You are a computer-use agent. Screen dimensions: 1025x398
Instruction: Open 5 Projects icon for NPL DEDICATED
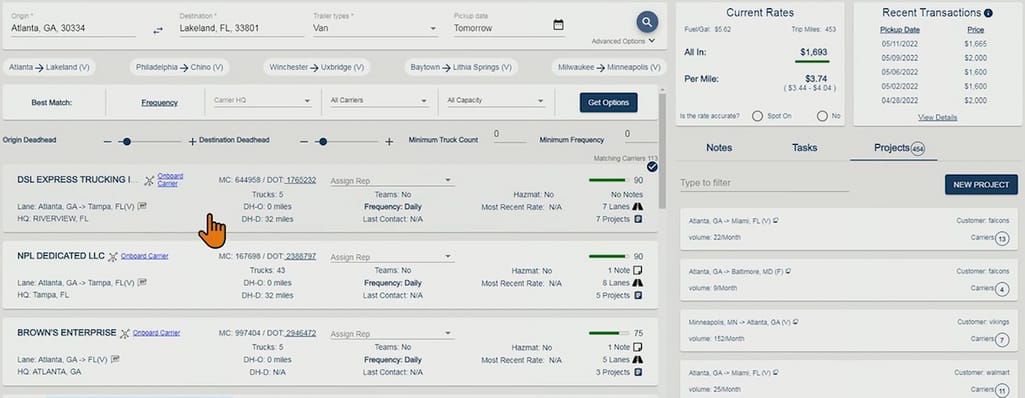point(638,295)
